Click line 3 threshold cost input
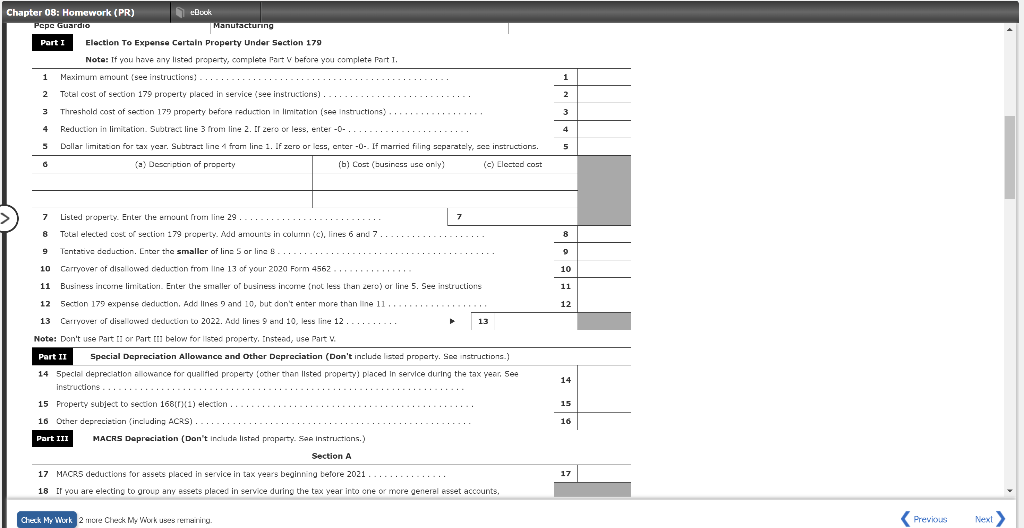The image size is (1024, 528). pos(604,112)
